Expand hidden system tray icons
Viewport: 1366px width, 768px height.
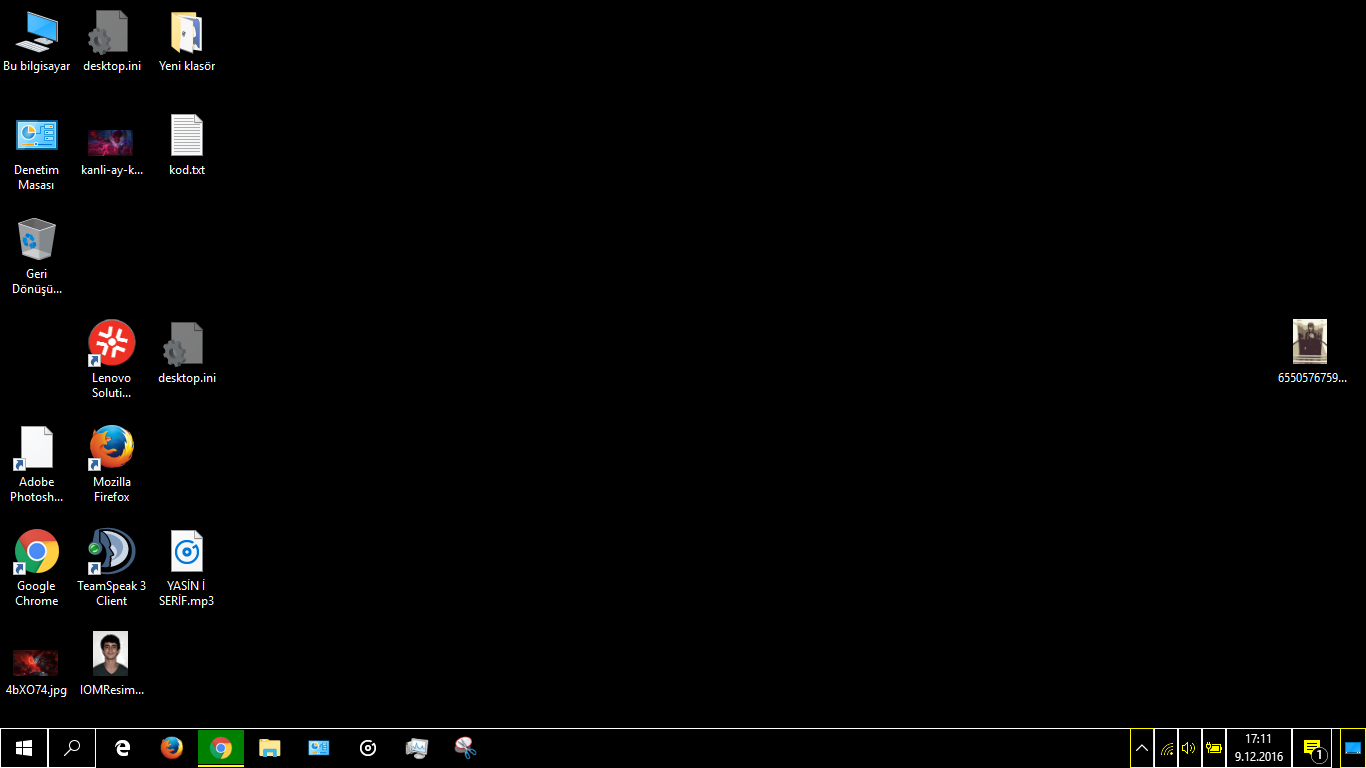(x=1142, y=748)
